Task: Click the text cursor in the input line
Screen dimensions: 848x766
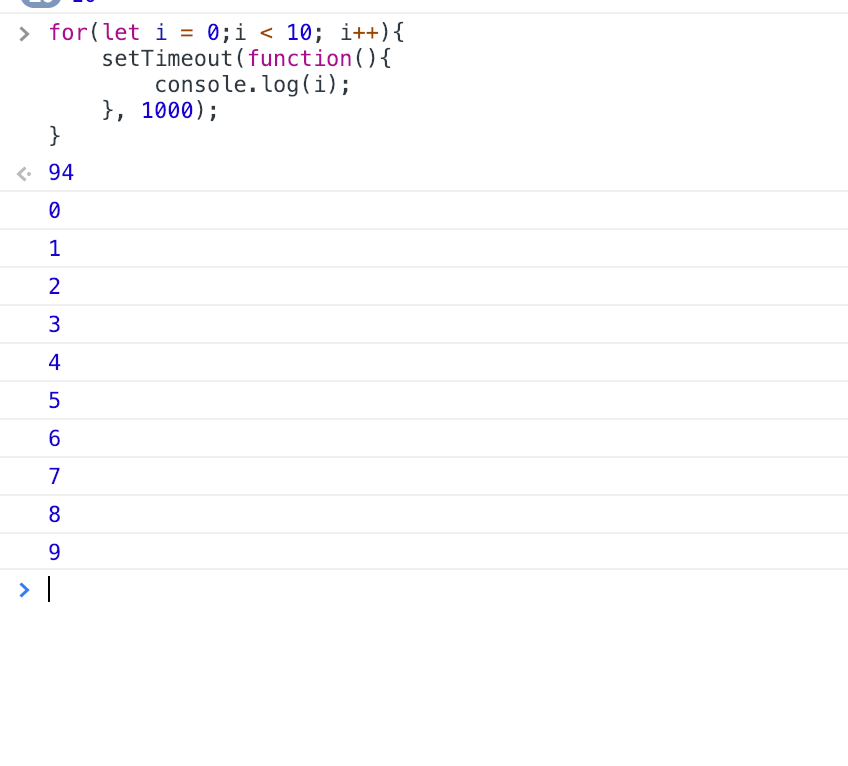Action: click(x=48, y=589)
